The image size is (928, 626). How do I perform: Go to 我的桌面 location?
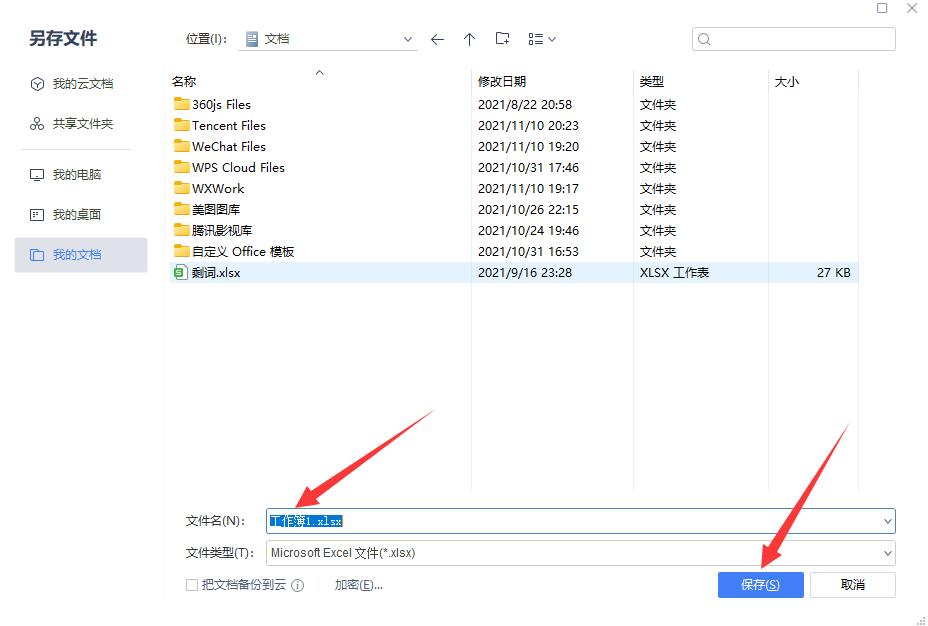(76, 215)
